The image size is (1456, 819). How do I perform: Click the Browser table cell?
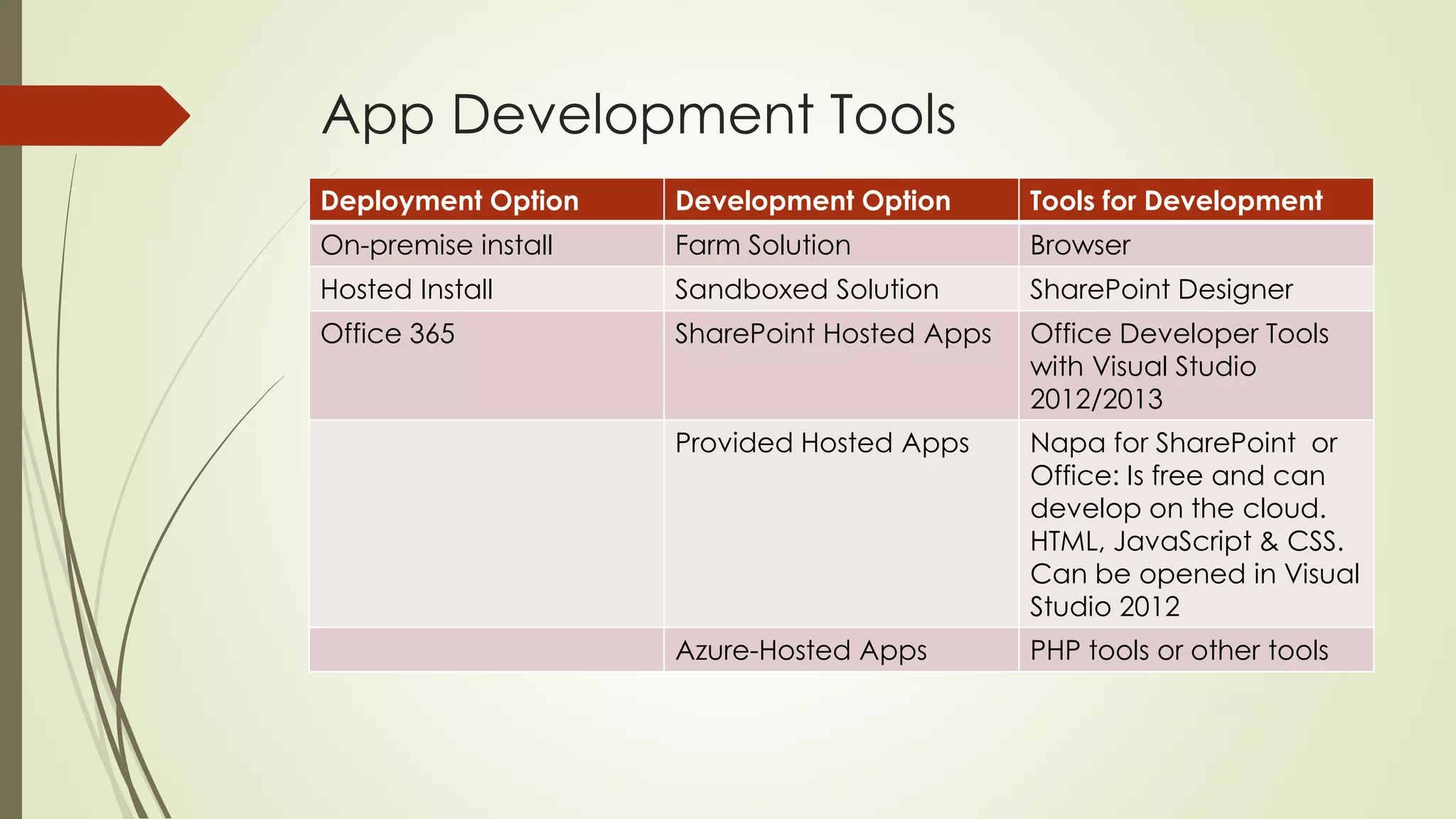click(1080, 245)
